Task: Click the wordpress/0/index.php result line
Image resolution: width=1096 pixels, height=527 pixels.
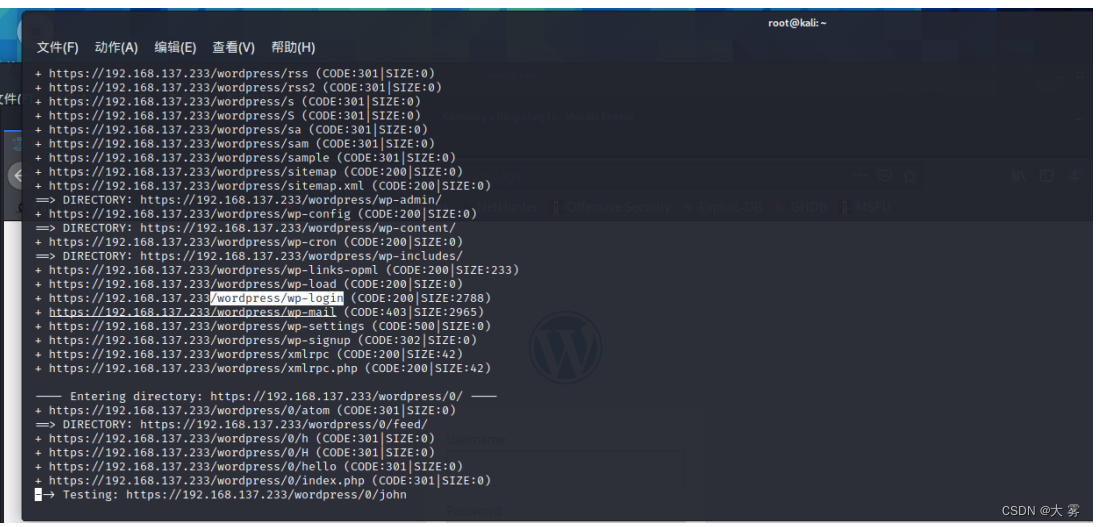Action: pos(263,480)
